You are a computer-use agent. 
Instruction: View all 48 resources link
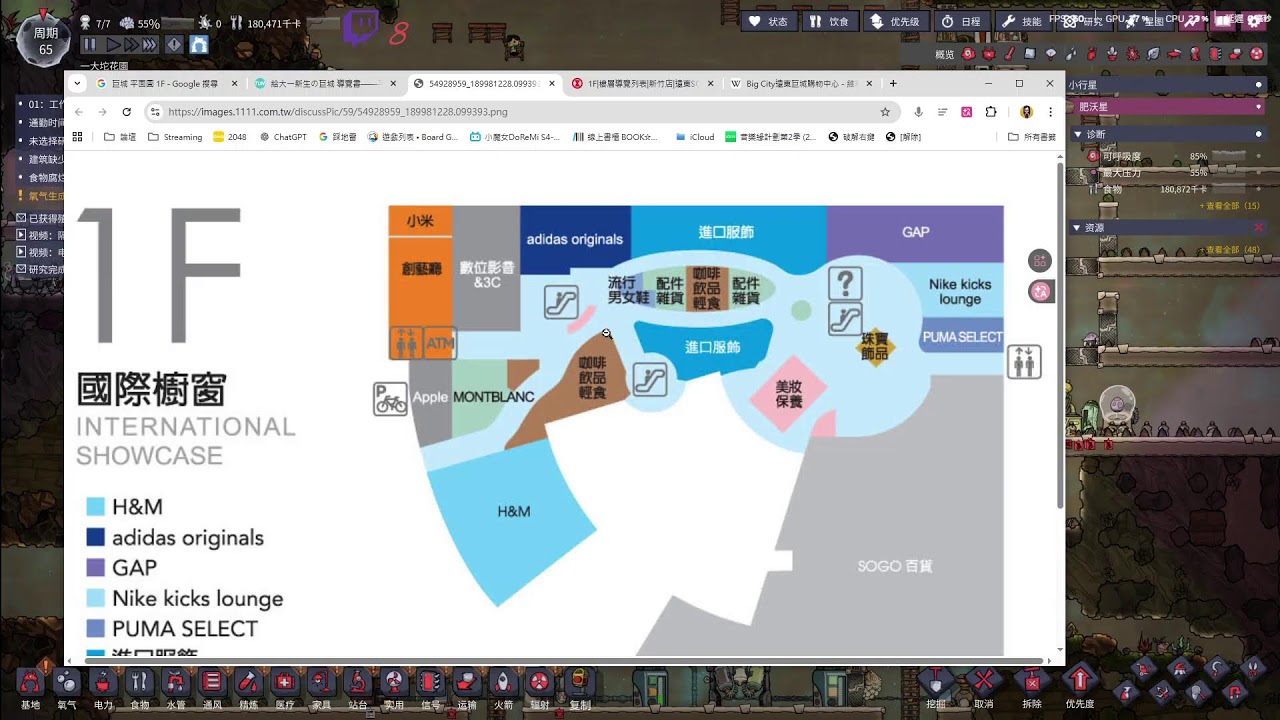click(x=1229, y=250)
